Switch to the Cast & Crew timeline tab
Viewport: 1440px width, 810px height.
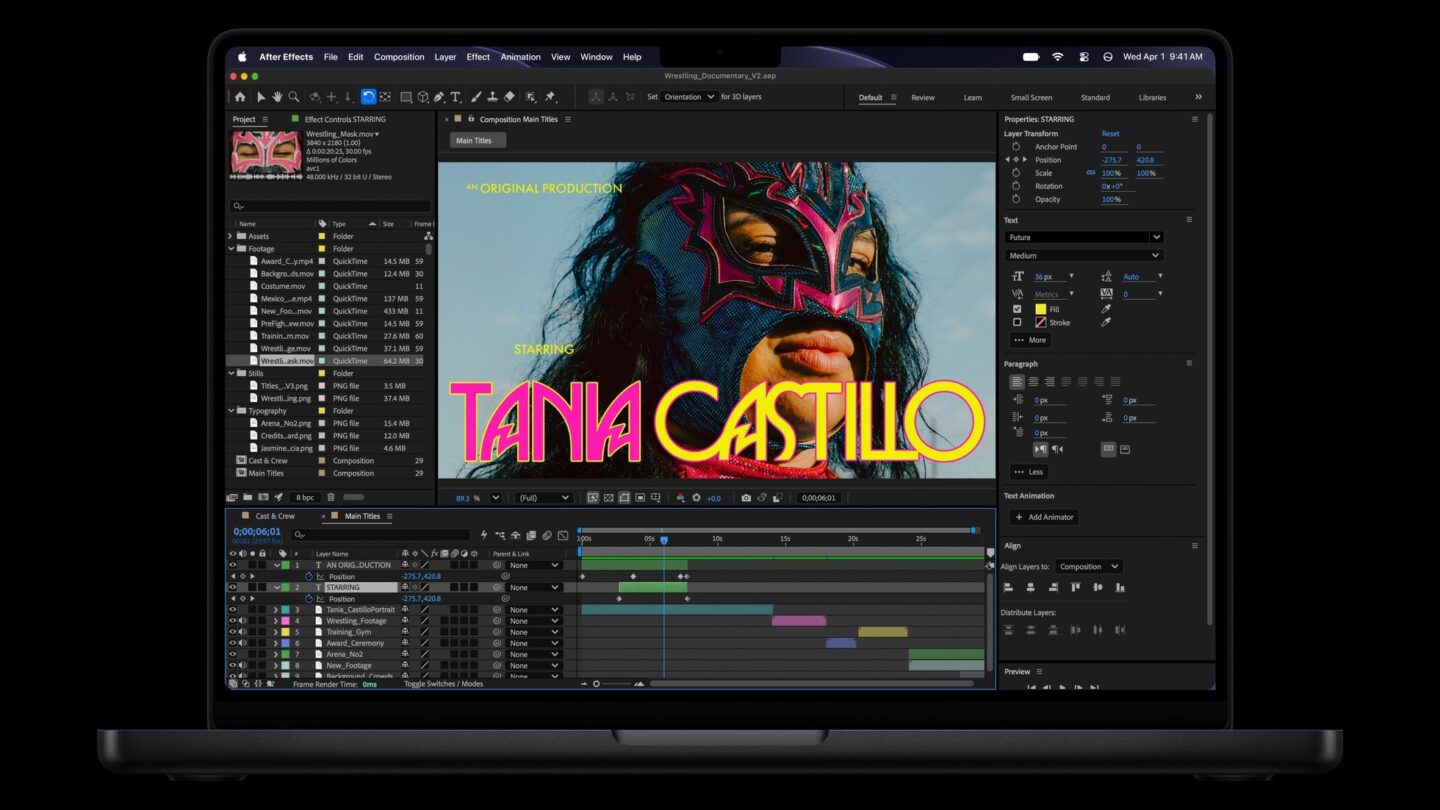coord(275,517)
